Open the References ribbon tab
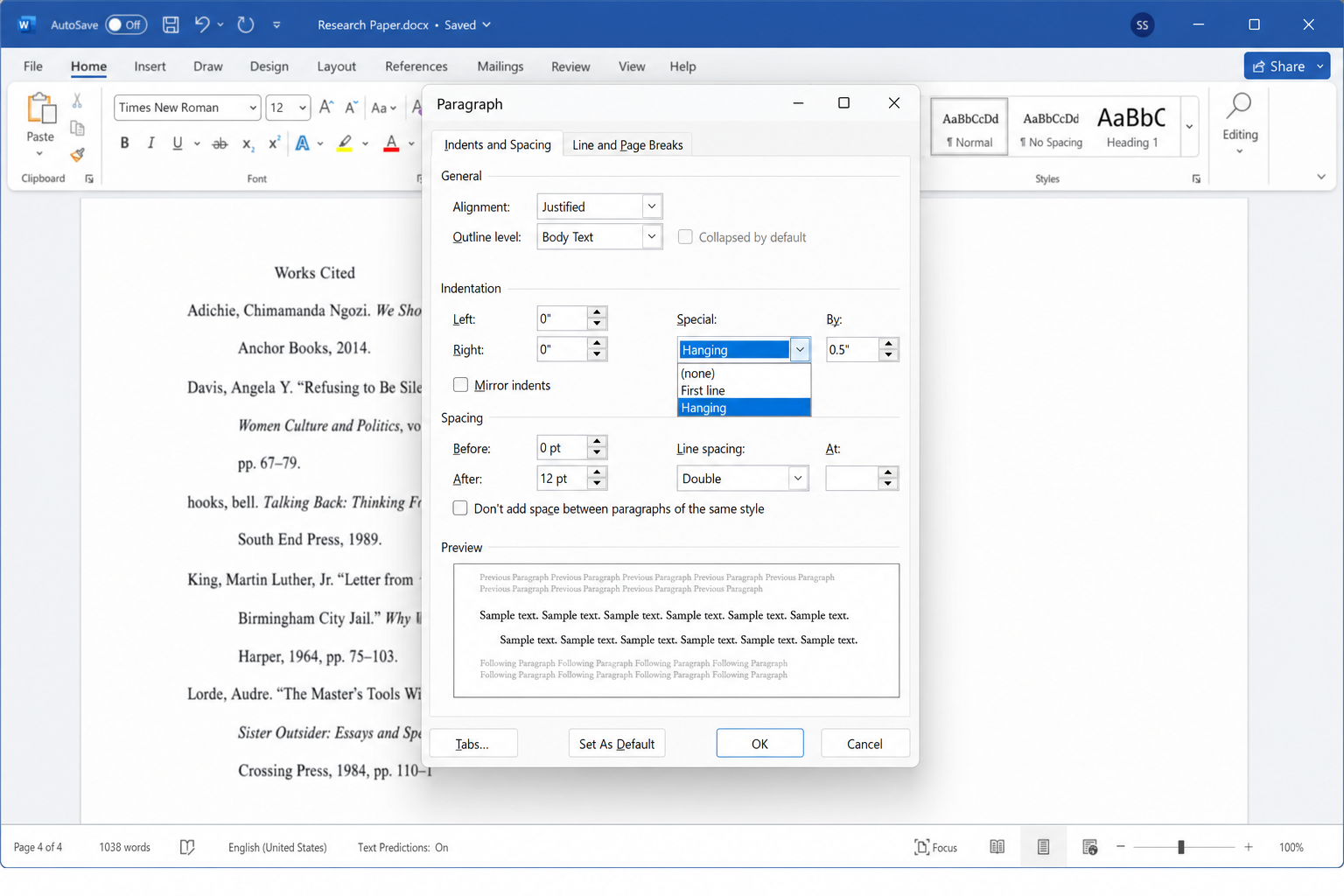This screenshot has height=896, width=1344. click(416, 66)
